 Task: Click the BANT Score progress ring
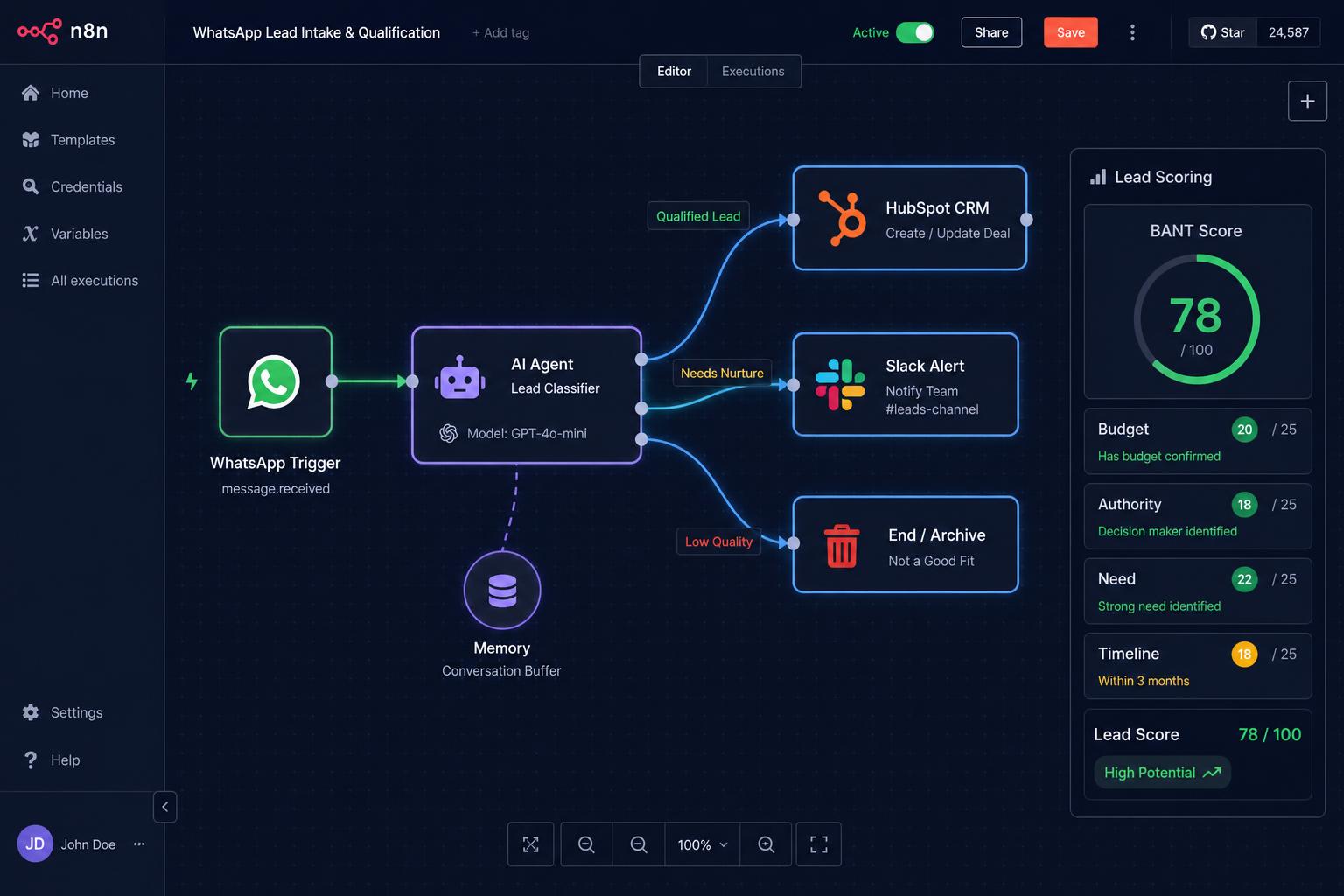pyautogui.click(x=1196, y=318)
